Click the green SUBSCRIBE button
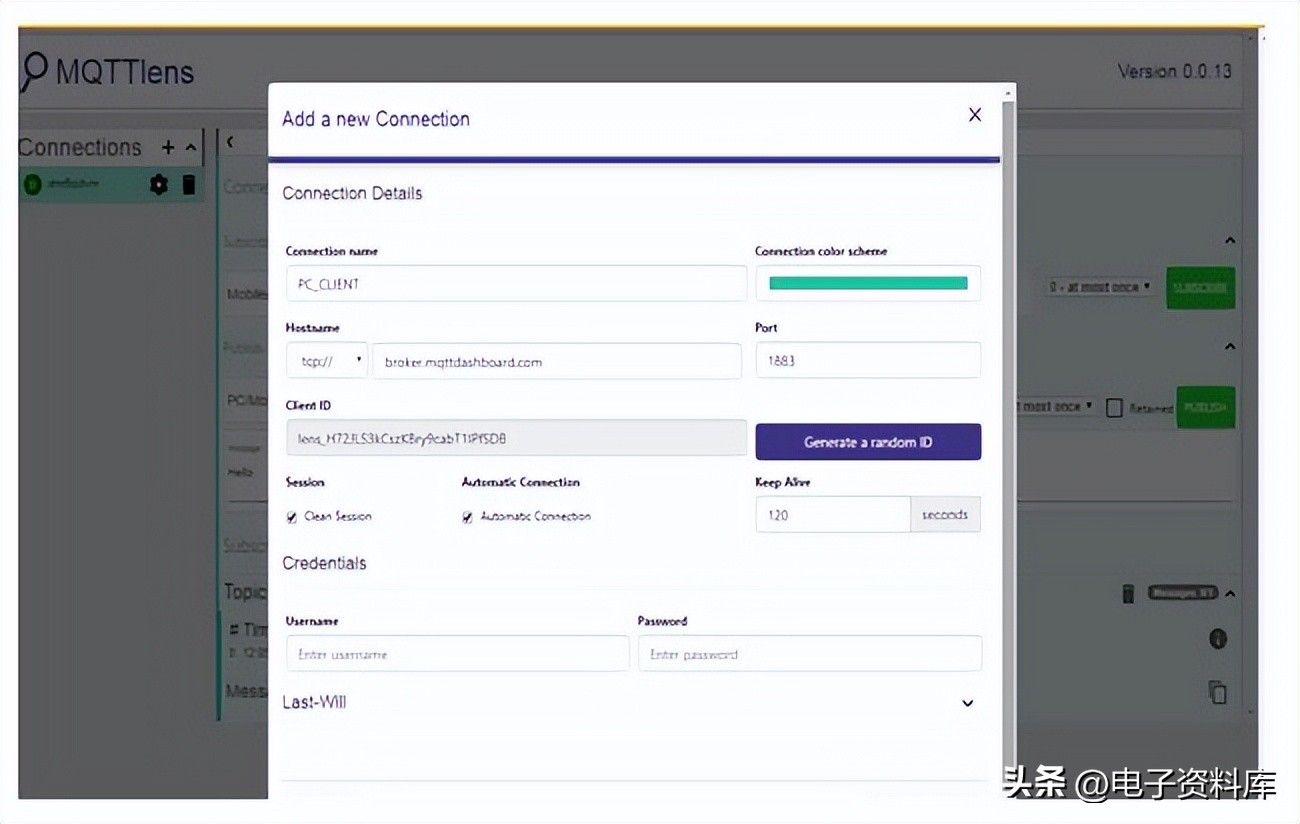 [1200, 288]
